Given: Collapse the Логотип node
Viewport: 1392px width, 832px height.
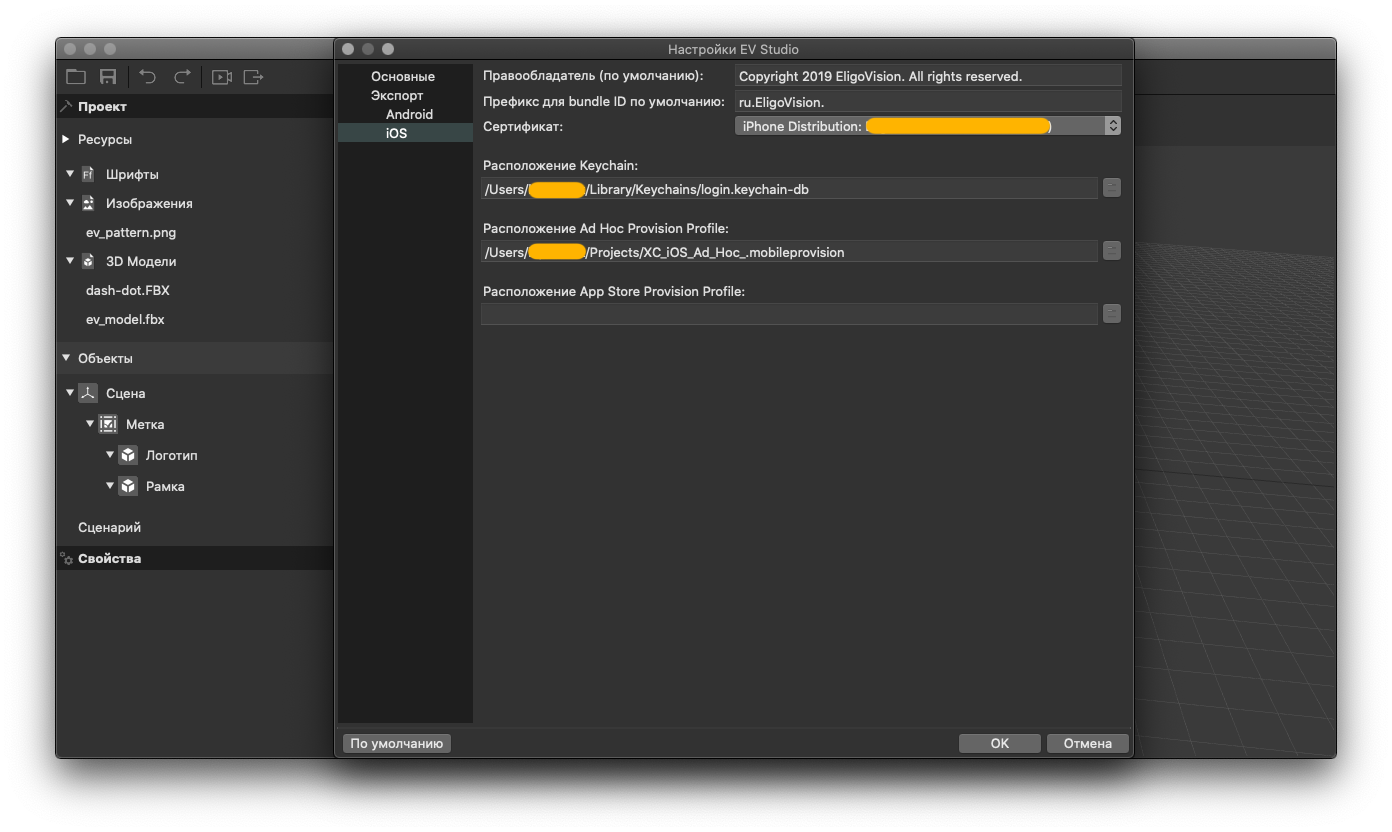Looking at the screenshot, I should (x=110, y=455).
